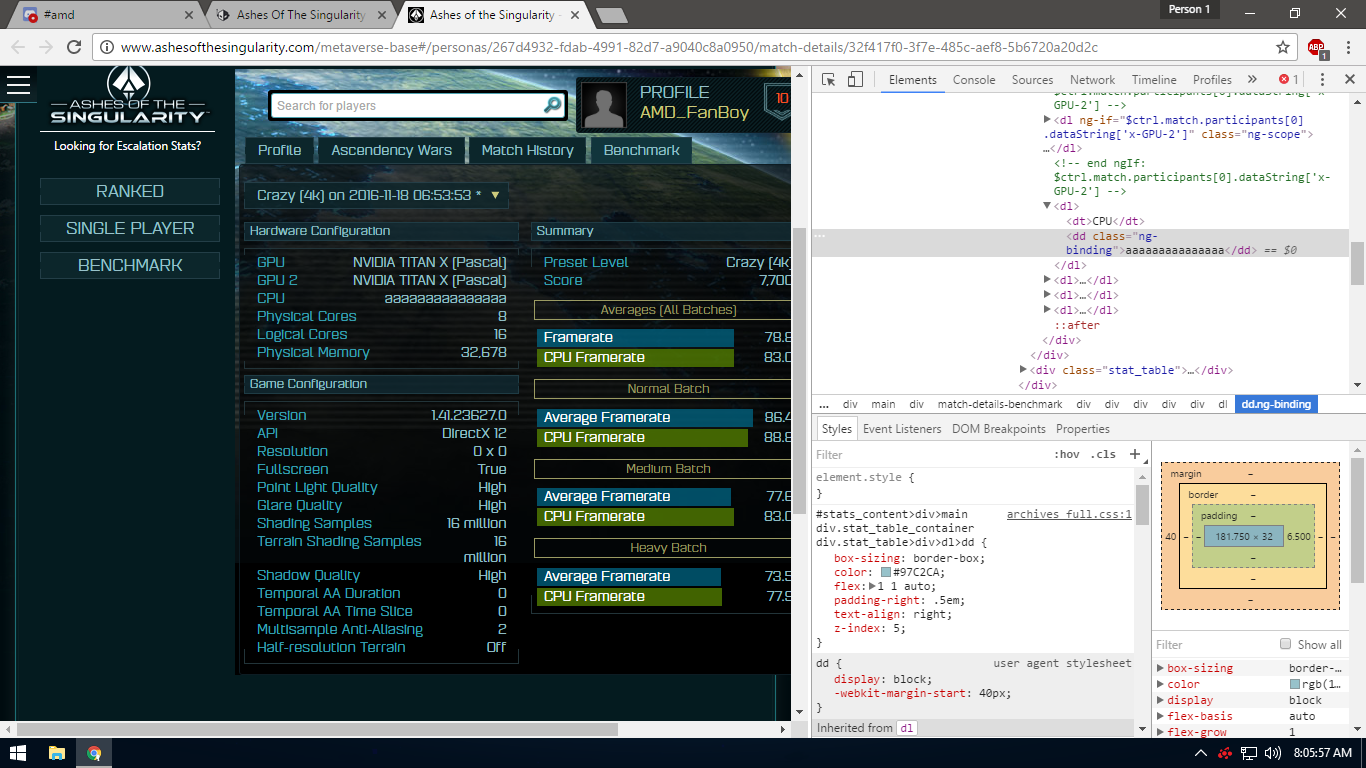Open DevTools more-tabs chevron
The image size is (1366, 768).
click(1252, 80)
